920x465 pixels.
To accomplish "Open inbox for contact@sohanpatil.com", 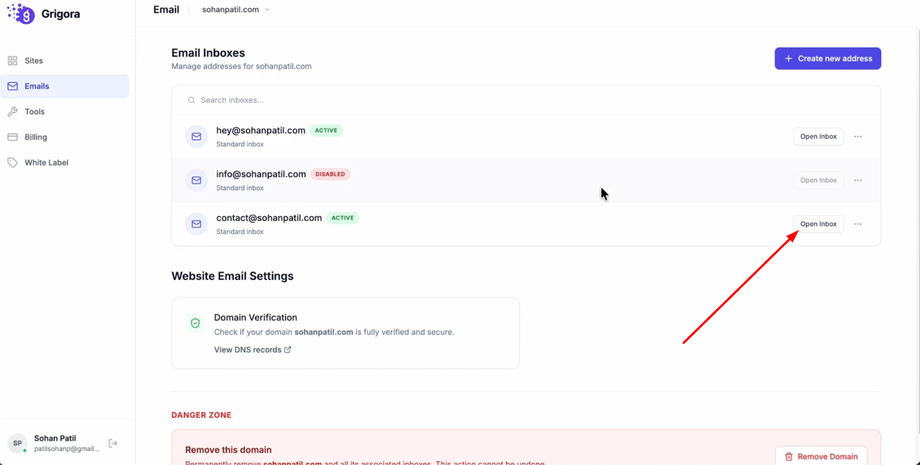I will 818,224.
